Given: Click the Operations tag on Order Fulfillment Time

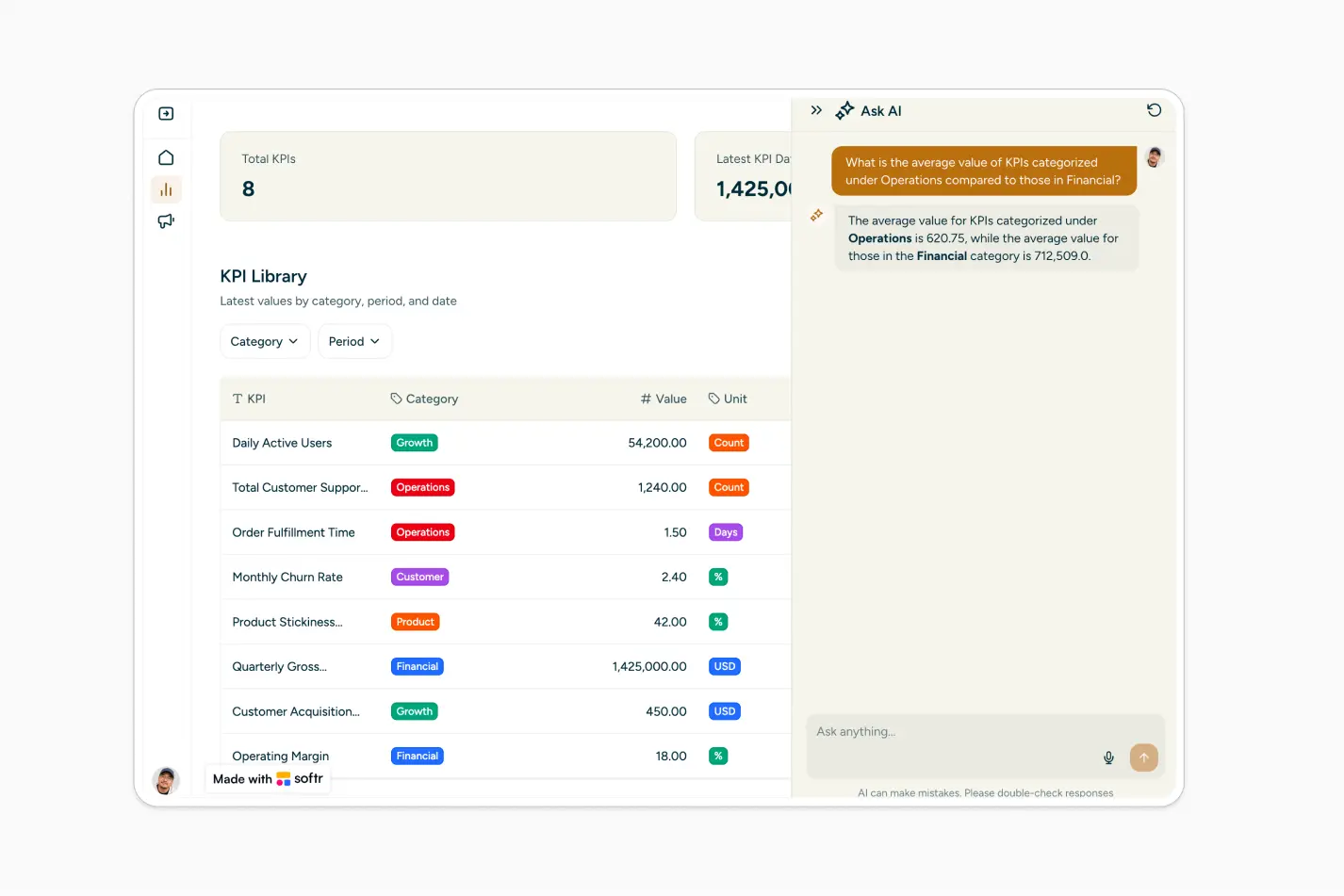Looking at the screenshot, I should (423, 532).
